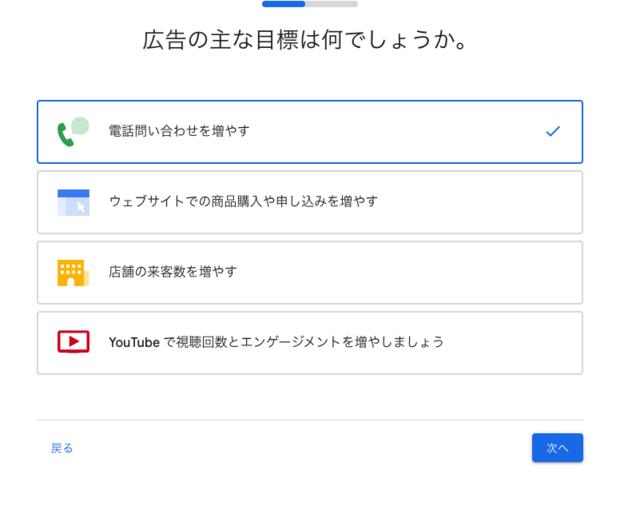
Task: Click the blue checkmark on selected option
Action: (553, 131)
